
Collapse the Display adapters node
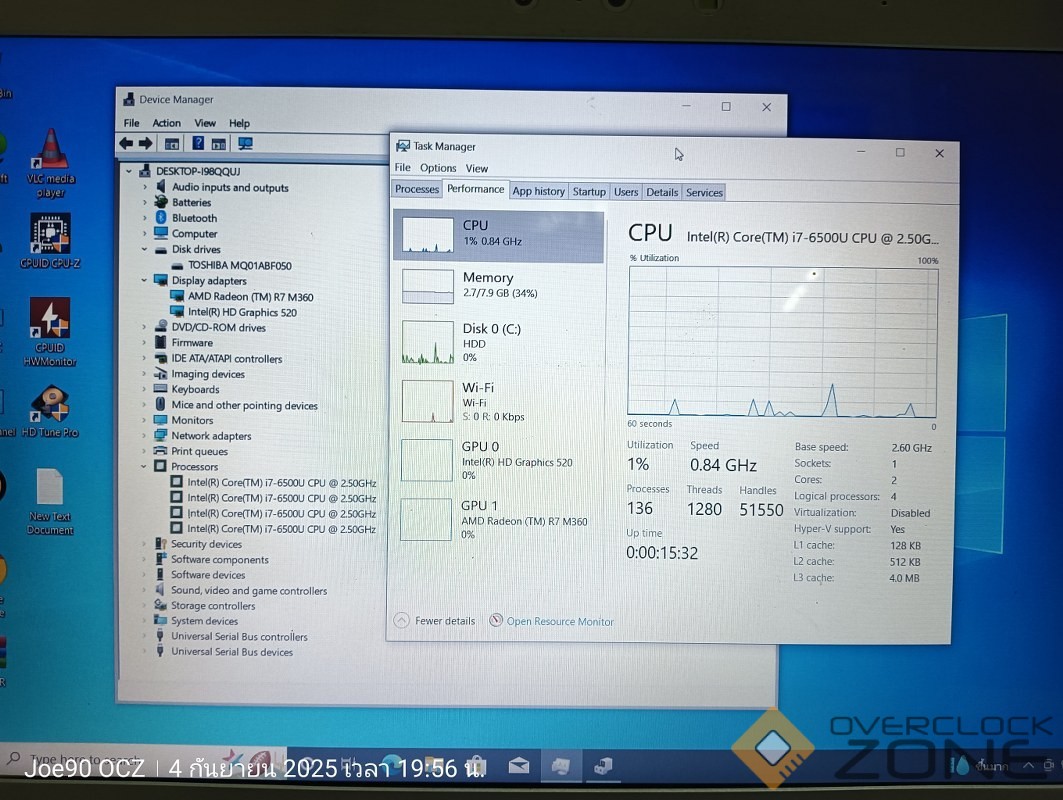(x=144, y=280)
